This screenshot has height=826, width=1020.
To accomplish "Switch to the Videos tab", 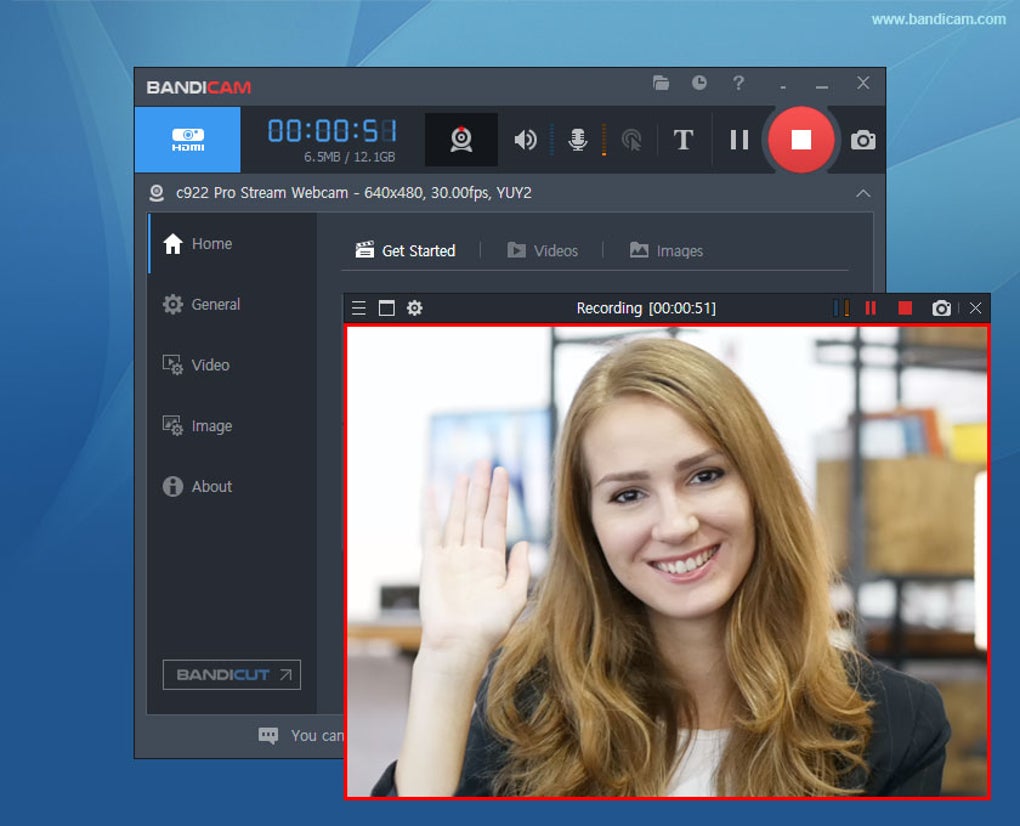I will click(543, 250).
